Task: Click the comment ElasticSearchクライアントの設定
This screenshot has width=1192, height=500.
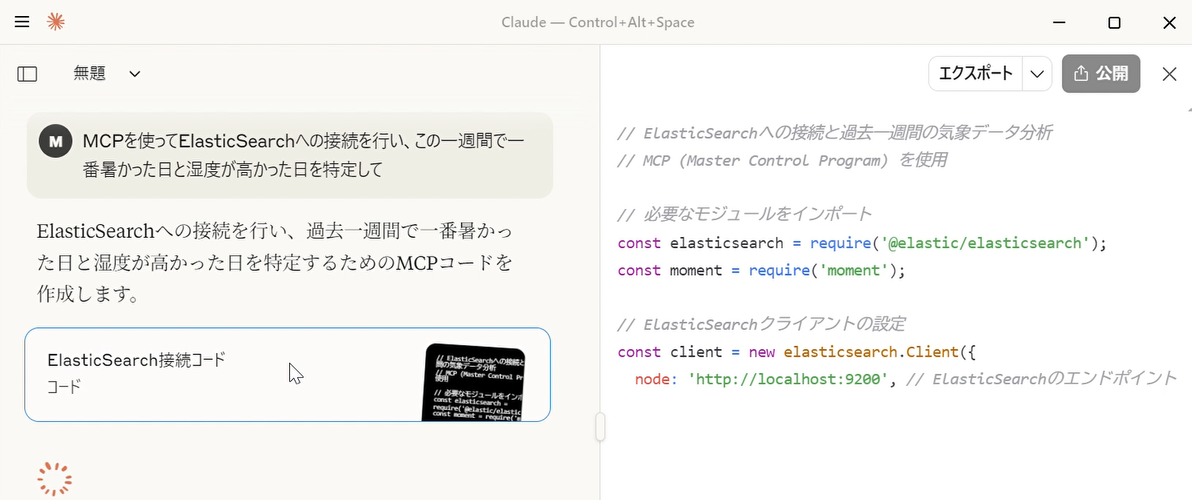Action: (x=761, y=324)
